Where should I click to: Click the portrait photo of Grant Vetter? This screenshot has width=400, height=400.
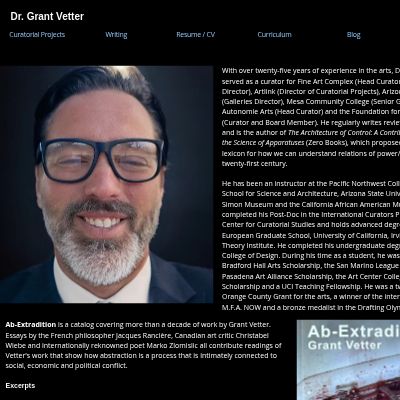pos(106,184)
